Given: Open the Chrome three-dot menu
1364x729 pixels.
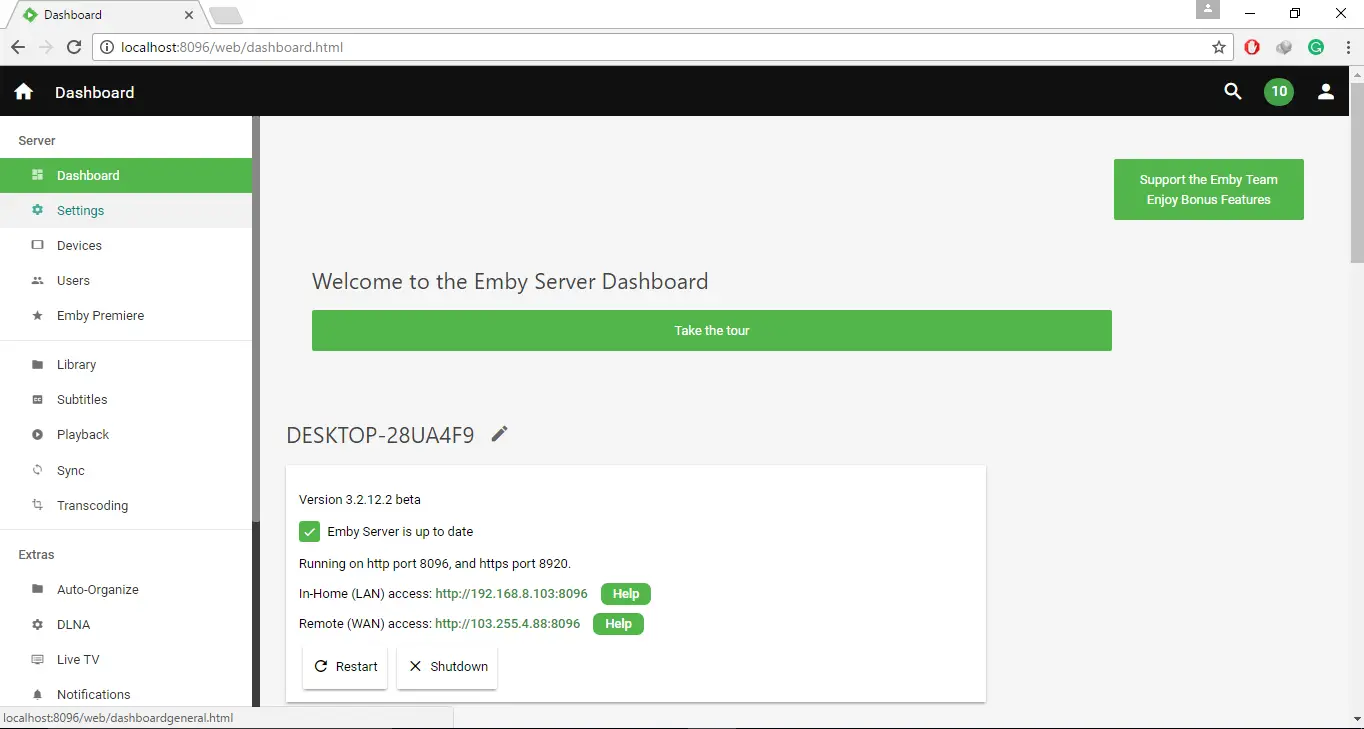Looking at the screenshot, I should tap(1348, 47).
